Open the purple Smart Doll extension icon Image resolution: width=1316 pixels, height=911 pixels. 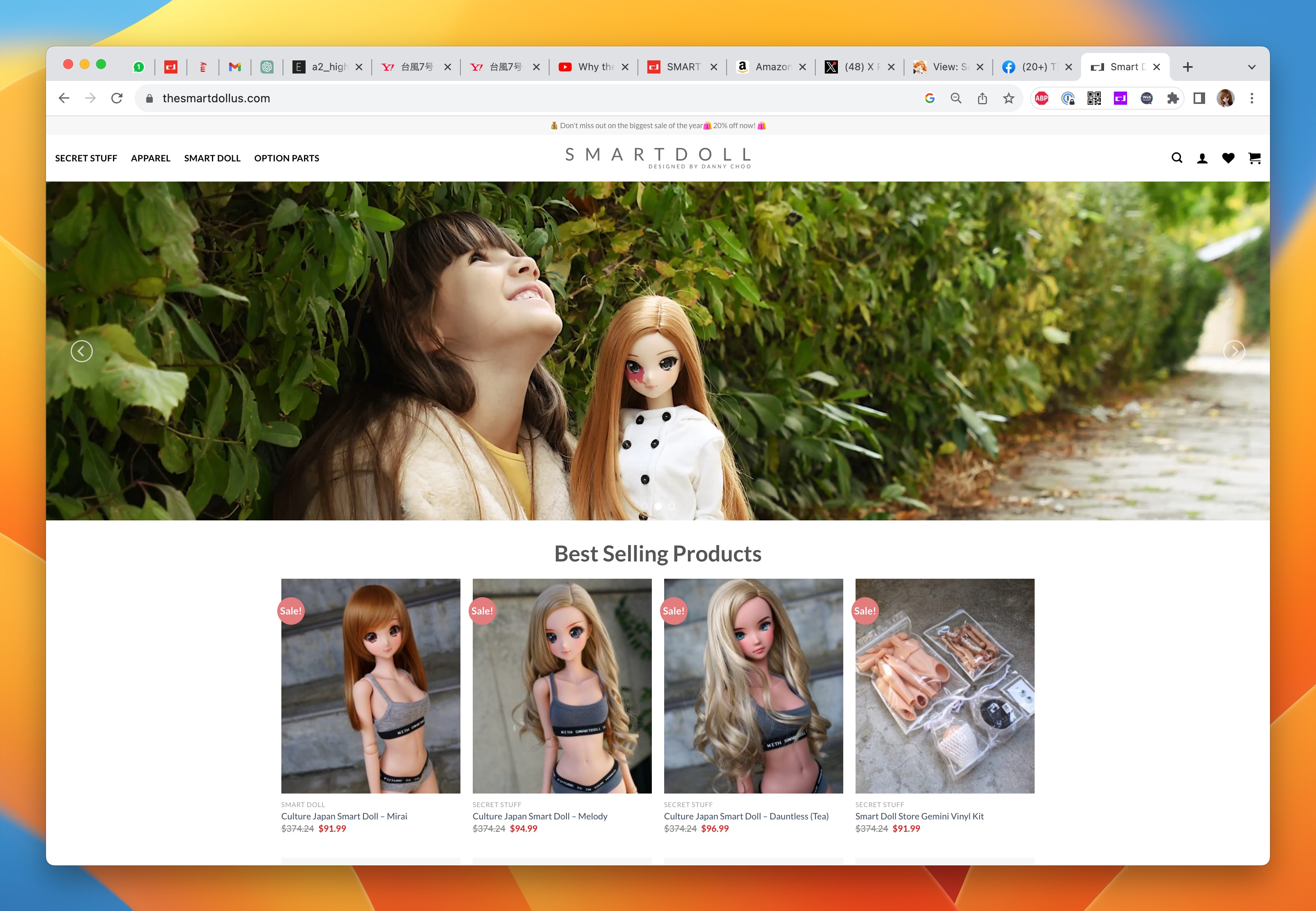(1120, 98)
